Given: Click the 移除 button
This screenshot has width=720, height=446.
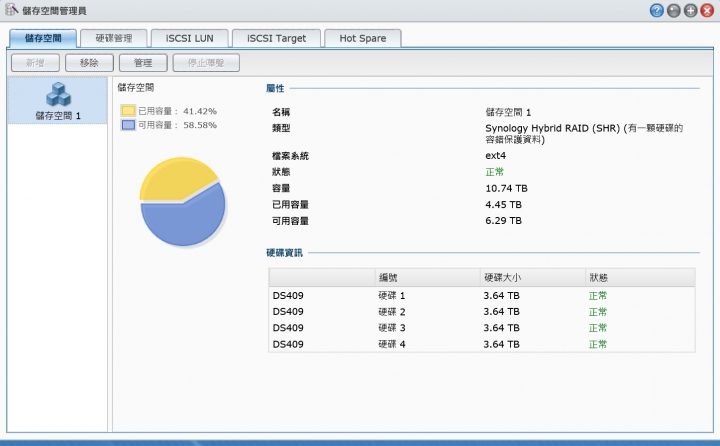Looking at the screenshot, I should pyautogui.click(x=89, y=62).
